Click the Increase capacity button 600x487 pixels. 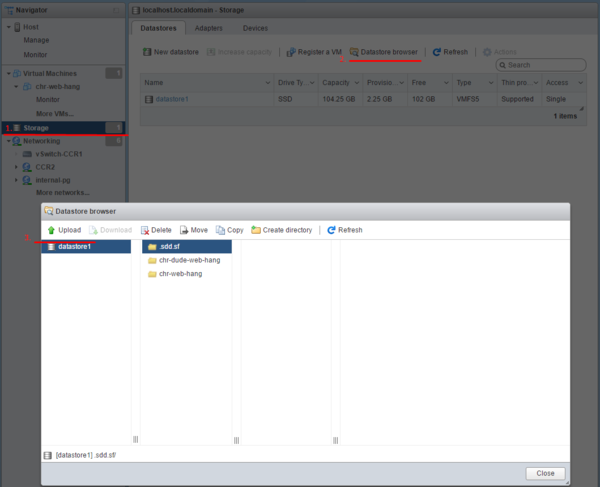pyautogui.click(x=240, y=52)
